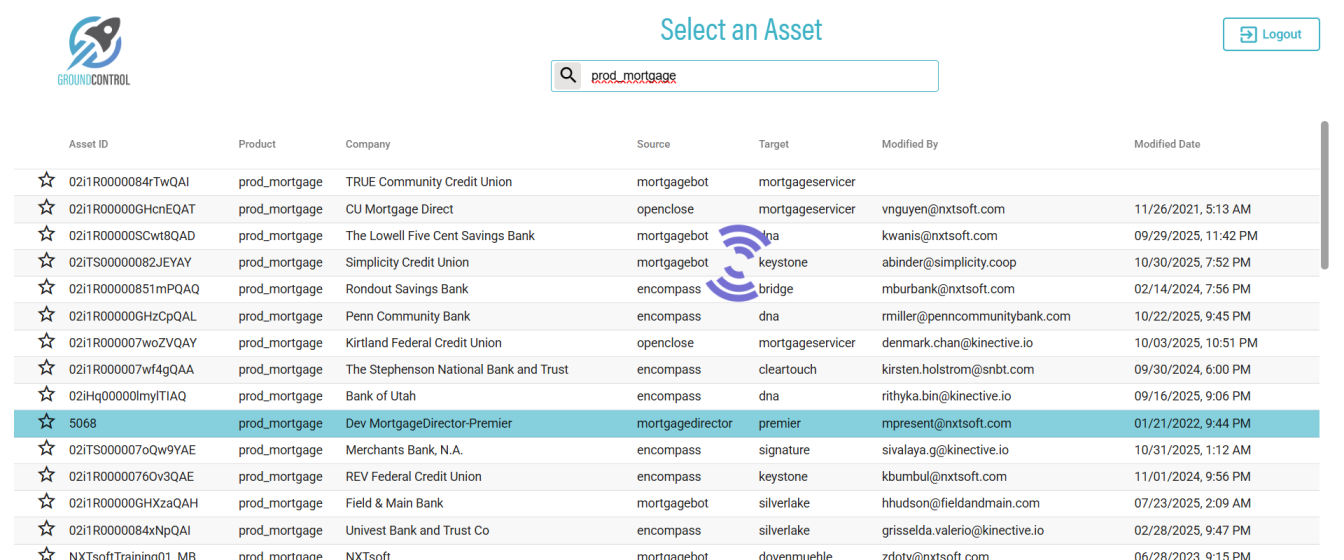This screenshot has height=560, width=1344.
Task: Select asset ID 02iTS00000082JEYAY
Action: coord(130,262)
